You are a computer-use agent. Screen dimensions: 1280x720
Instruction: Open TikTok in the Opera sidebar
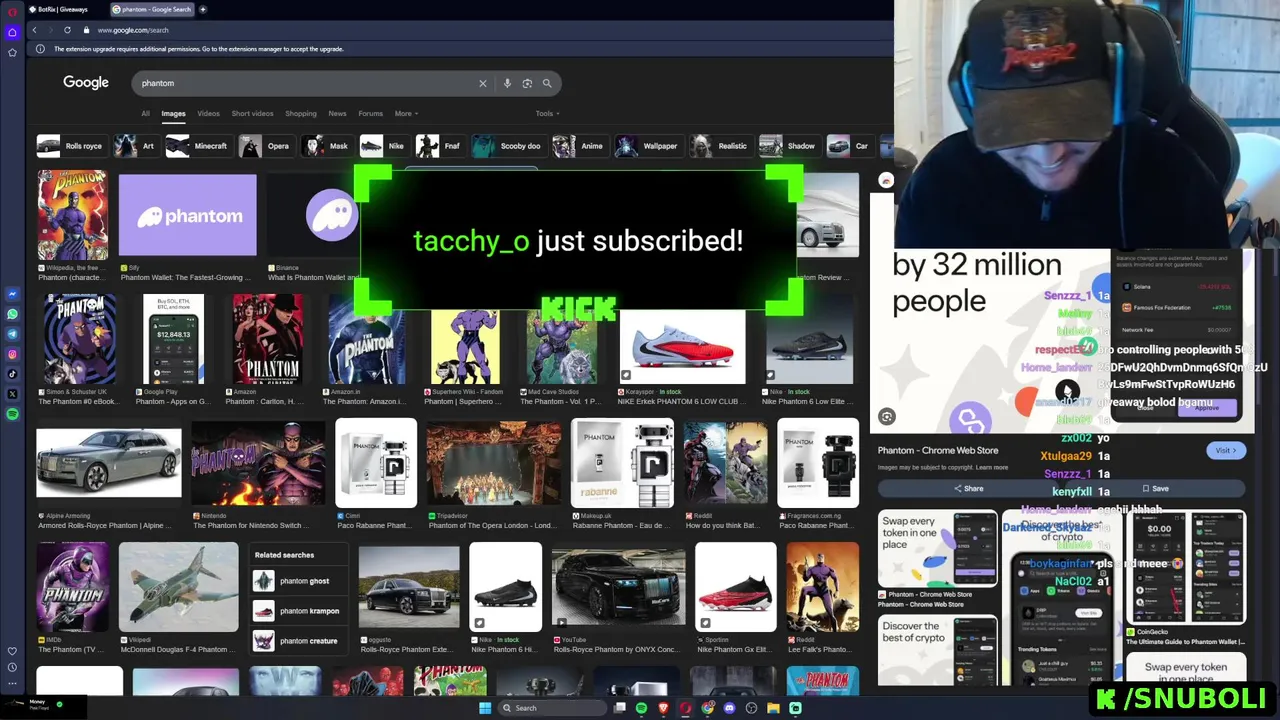[12, 374]
